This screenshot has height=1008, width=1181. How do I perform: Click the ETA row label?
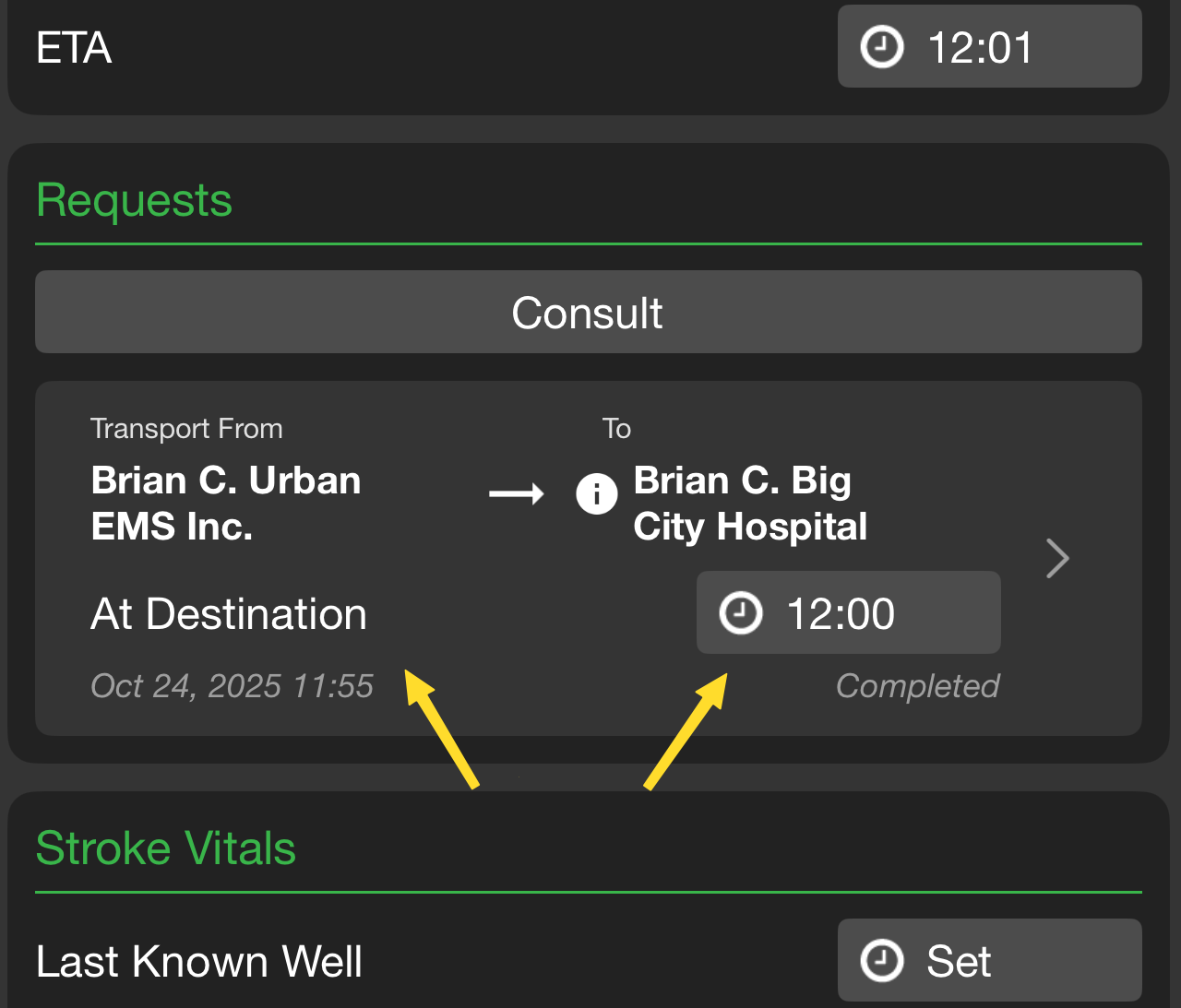point(74,48)
